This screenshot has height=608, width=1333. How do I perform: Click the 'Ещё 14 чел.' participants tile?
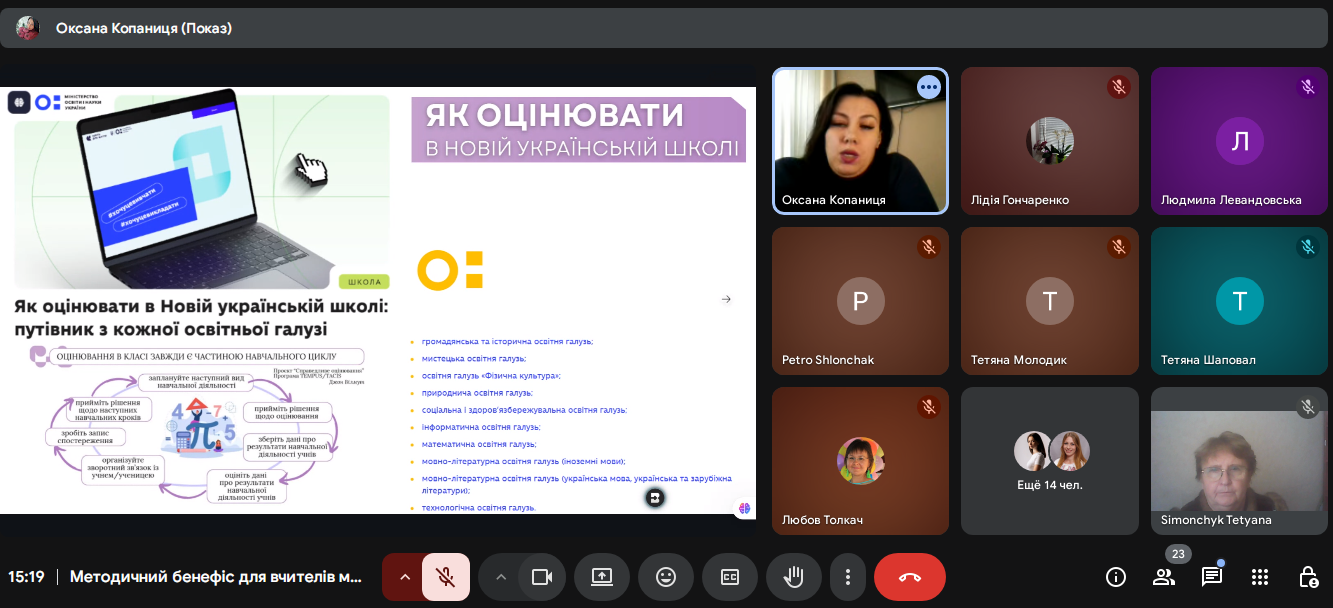point(1049,460)
